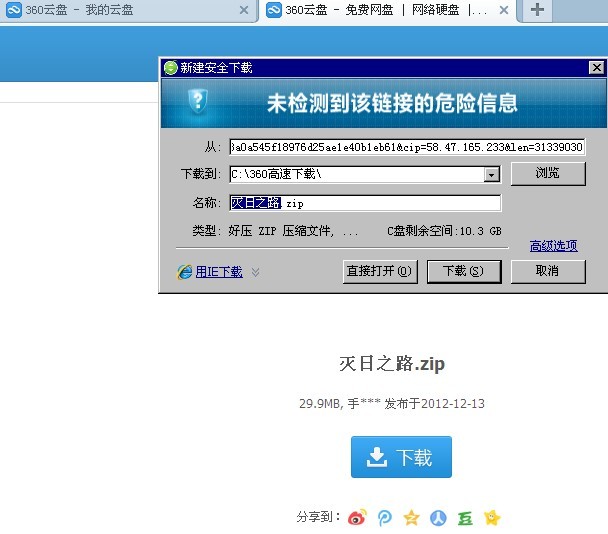Click the 取消 cancel button
The image size is (608, 534).
click(x=548, y=271)
